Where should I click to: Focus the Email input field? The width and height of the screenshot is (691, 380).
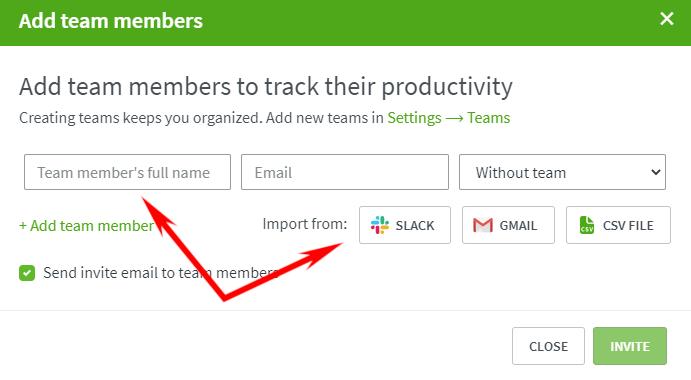point(345,172)
